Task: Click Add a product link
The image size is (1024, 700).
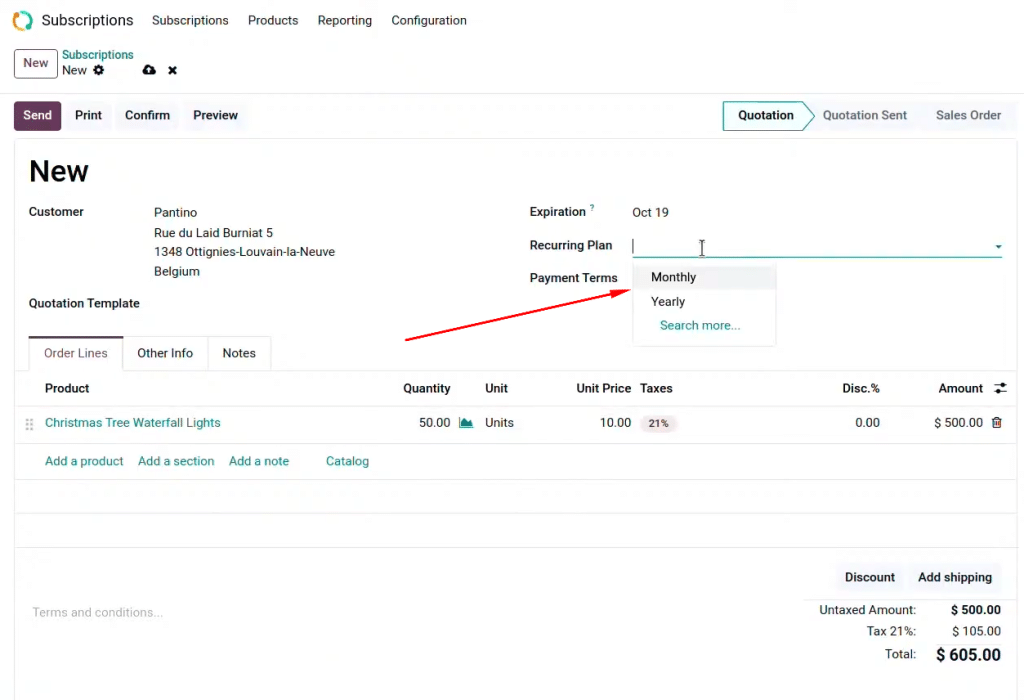Action: 84,461
